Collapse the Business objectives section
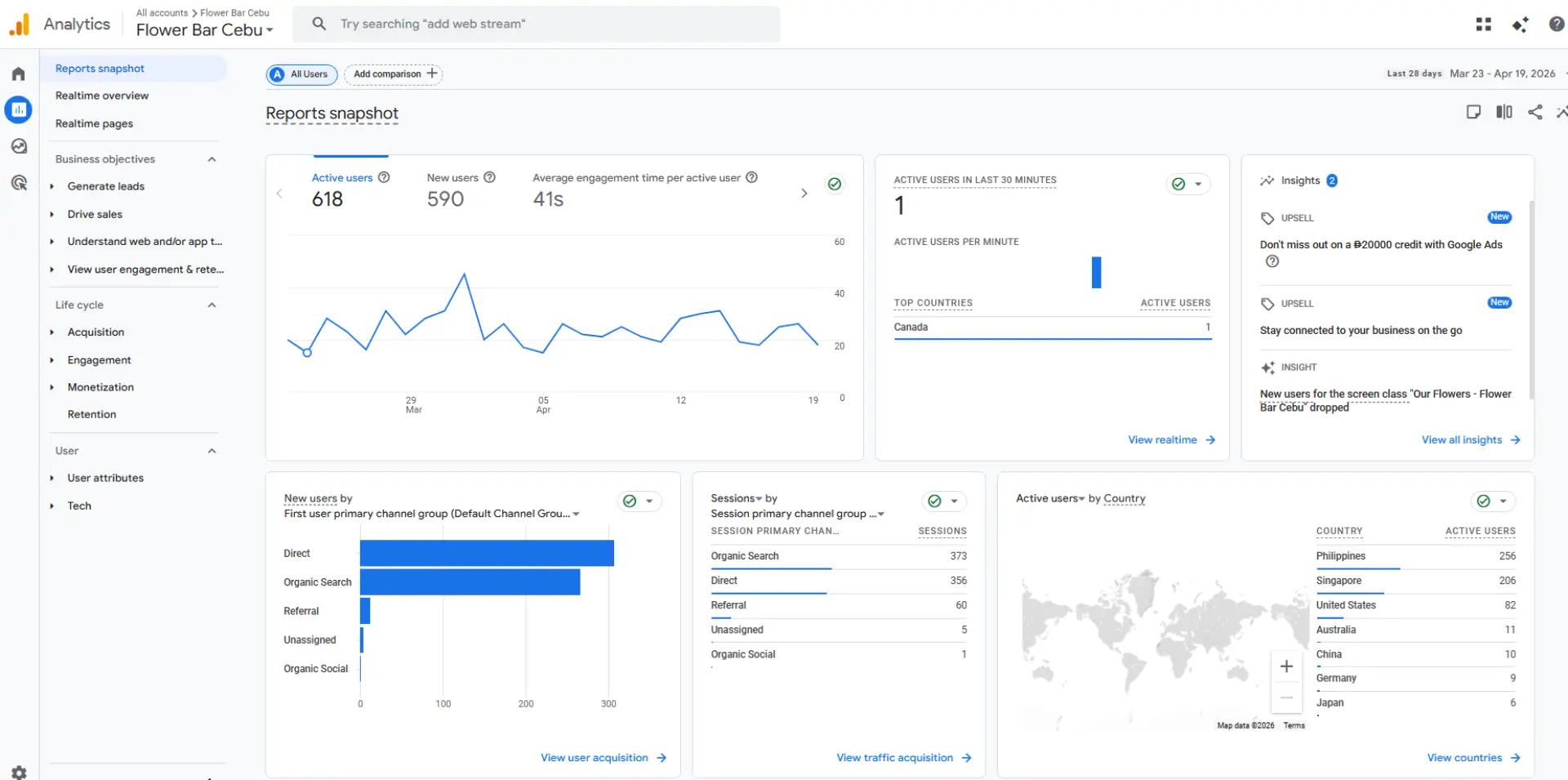The image size is (1568, 780). (x=212, y=159)
